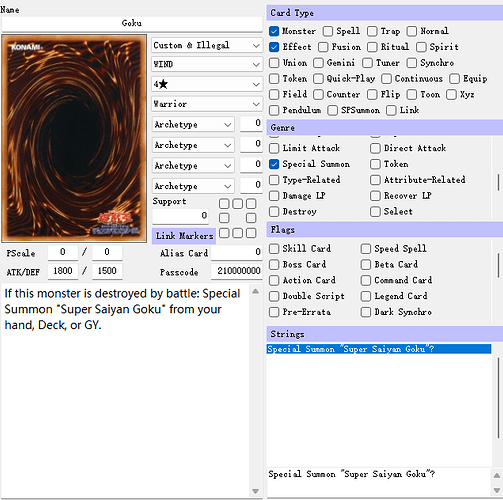Check the Boss Card flag
The height and width of the screenshot is (500, 503).
(274, 265)
